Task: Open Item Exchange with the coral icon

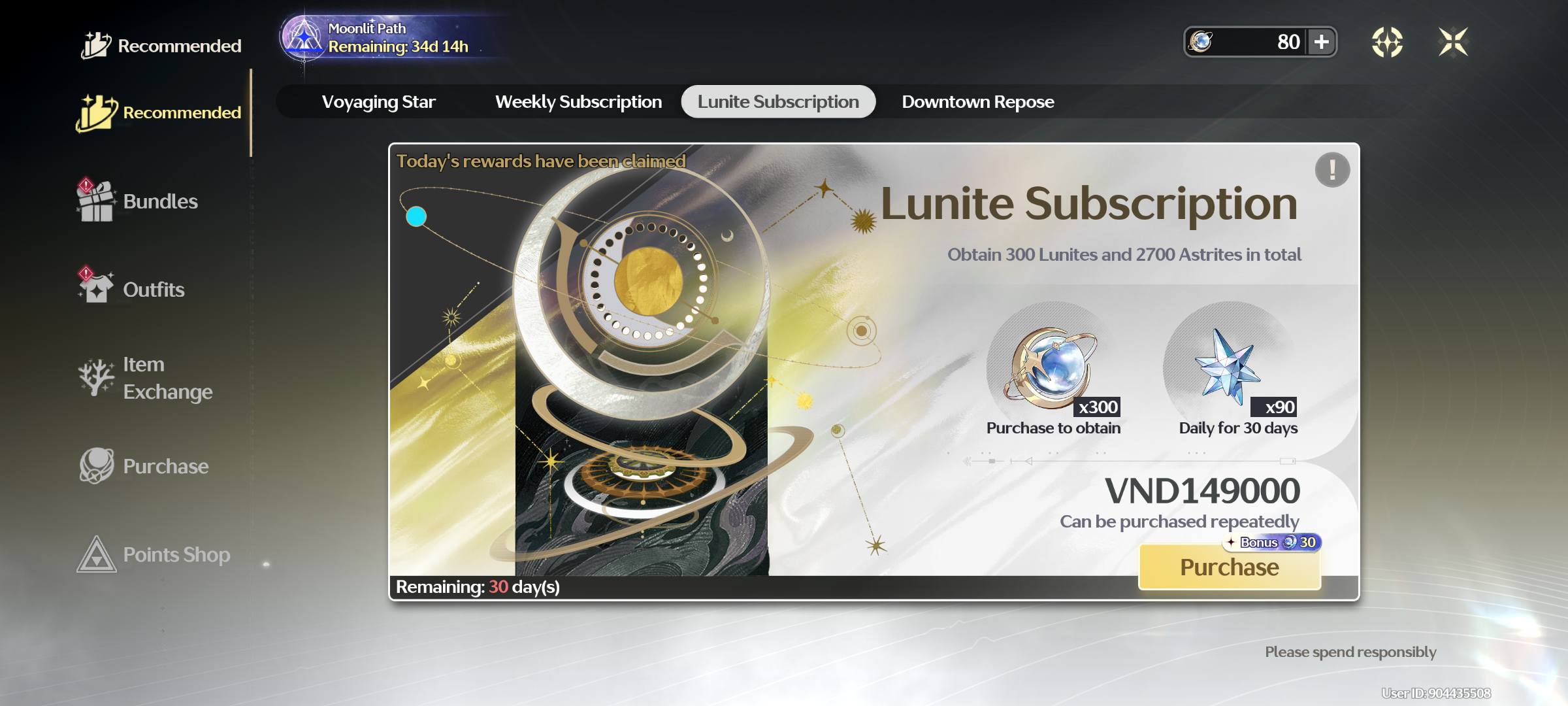Action: (96, 377)
